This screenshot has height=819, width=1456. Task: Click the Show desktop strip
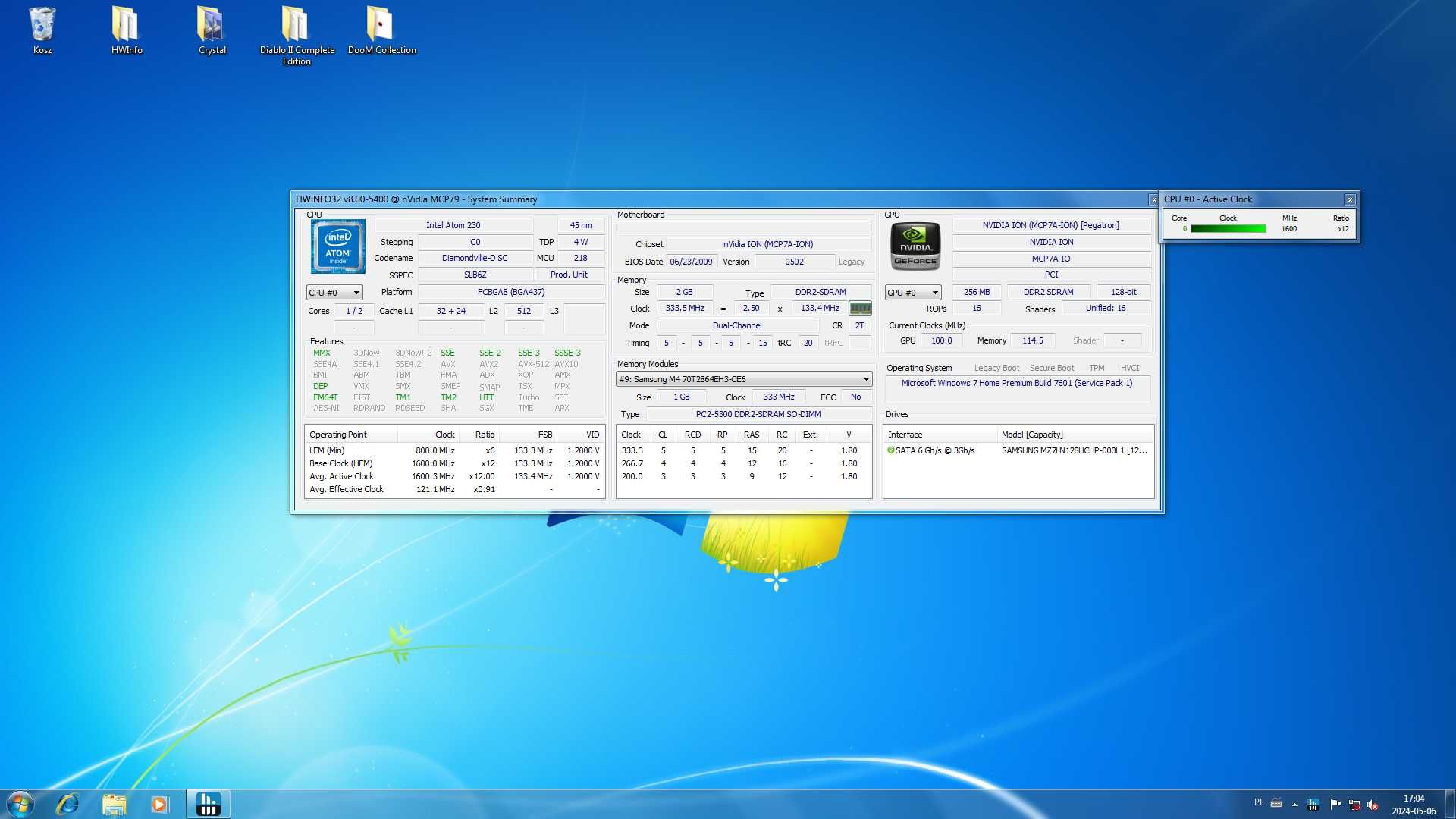click(x=1450, y=804)
